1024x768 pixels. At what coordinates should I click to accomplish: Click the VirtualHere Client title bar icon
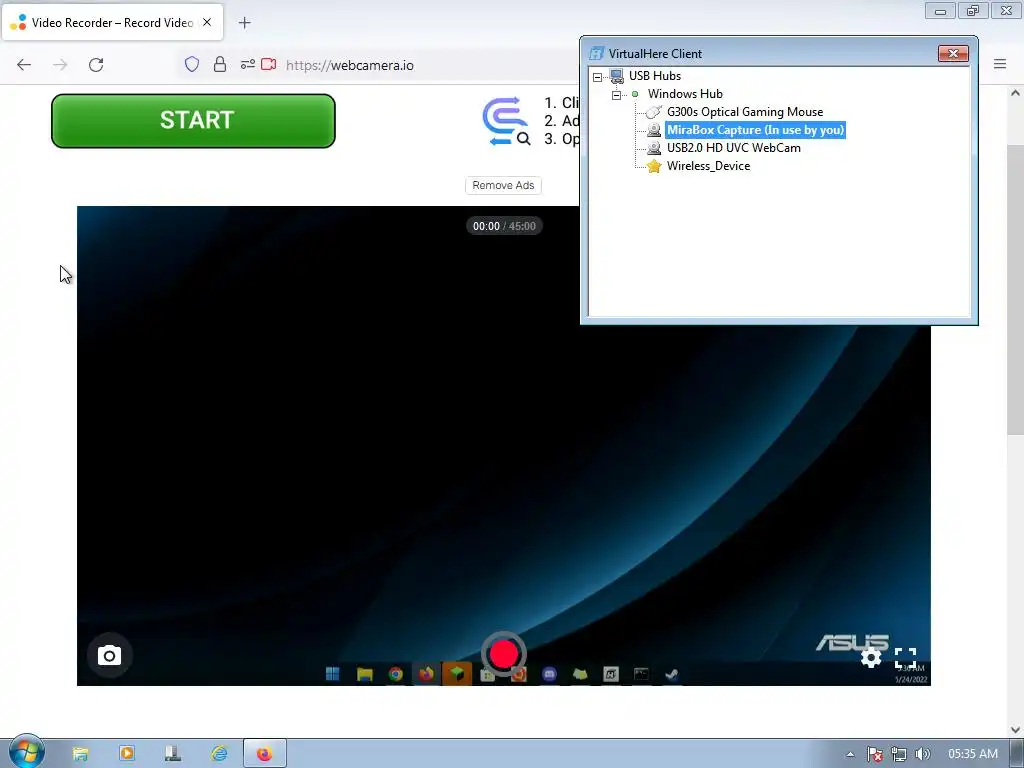tap(596, 54)
